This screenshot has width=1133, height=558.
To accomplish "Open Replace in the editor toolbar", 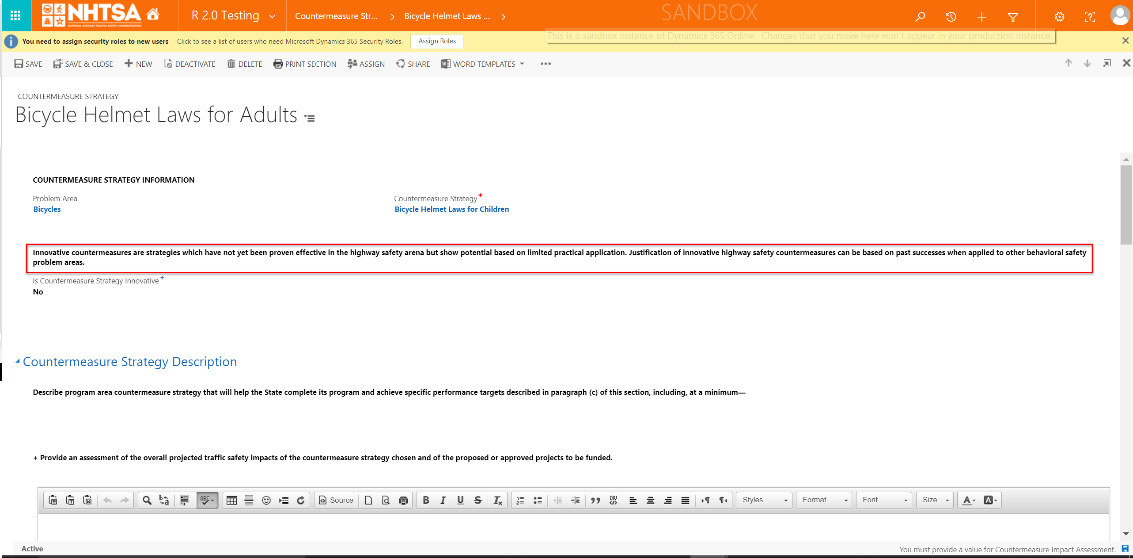I will pos(164,500).
